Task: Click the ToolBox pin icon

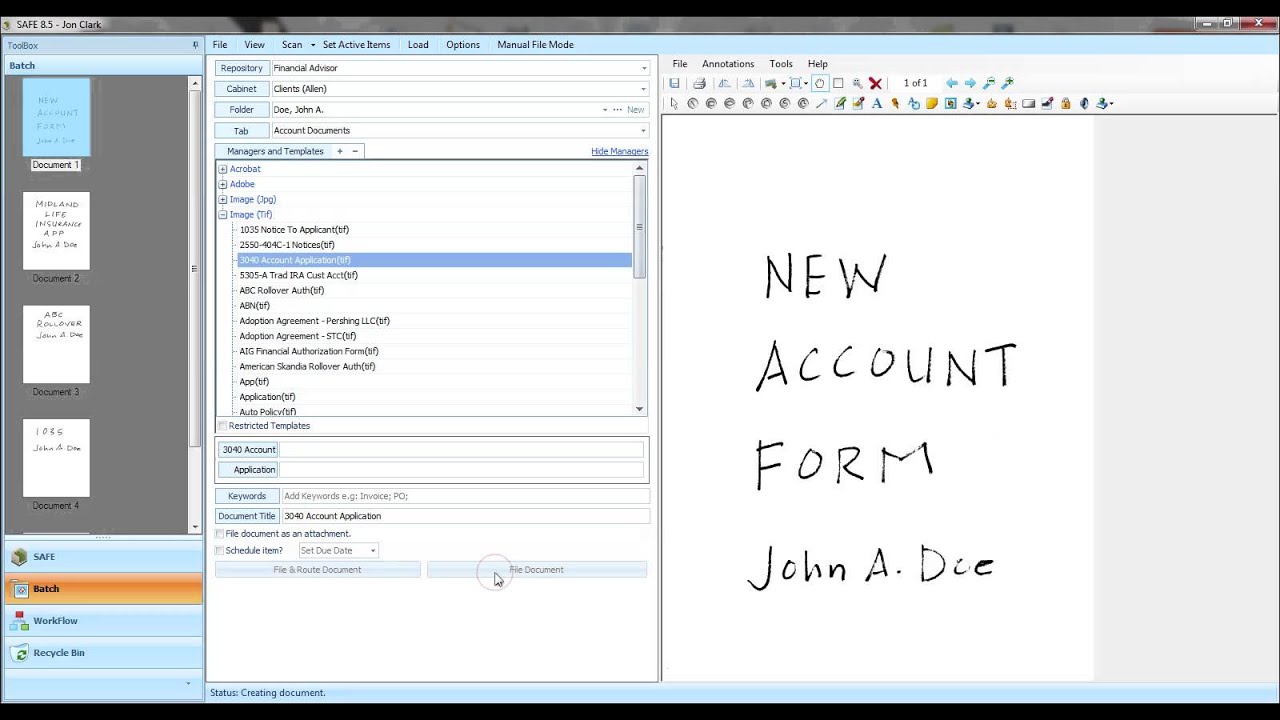Action: 195,45
